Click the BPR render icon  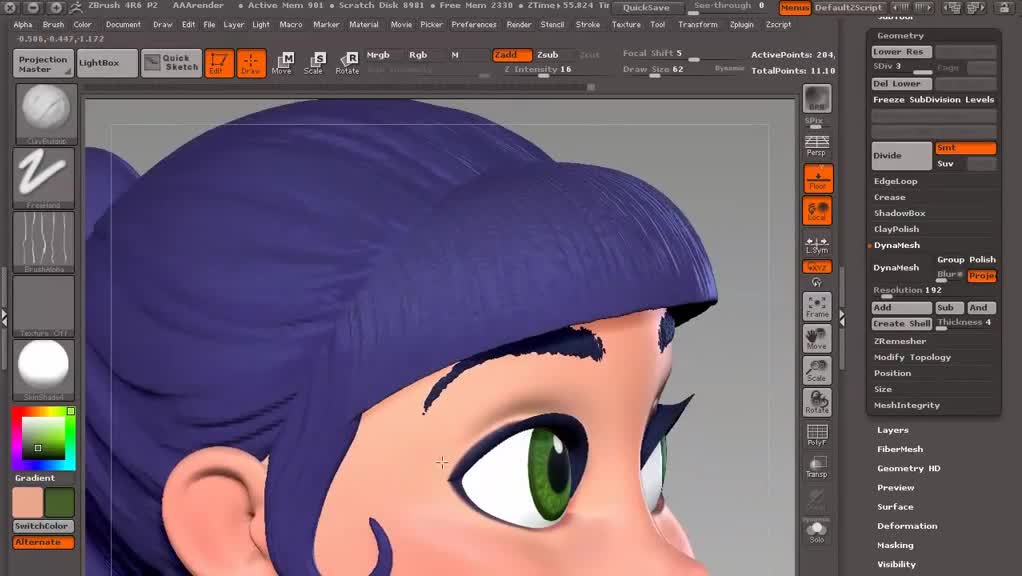tap(817, 99)
